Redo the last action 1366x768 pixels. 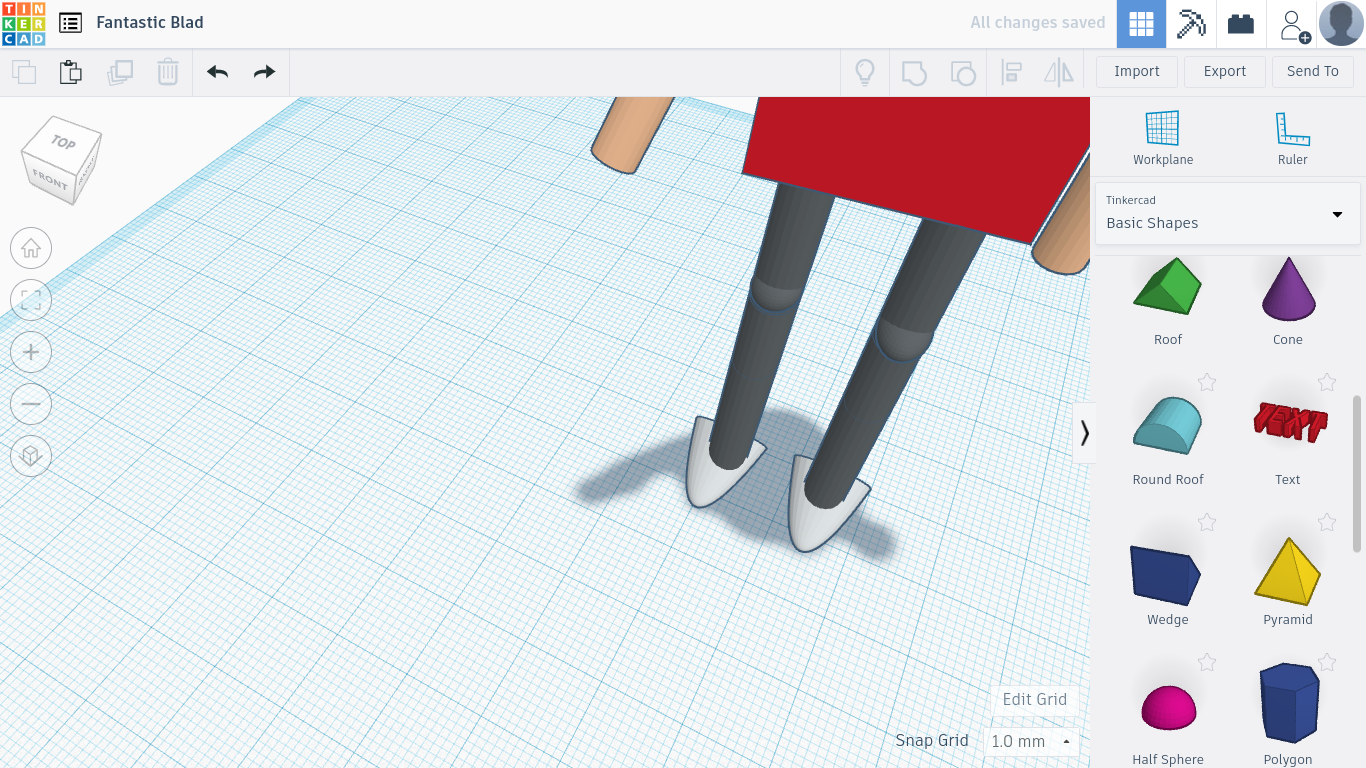264,72
